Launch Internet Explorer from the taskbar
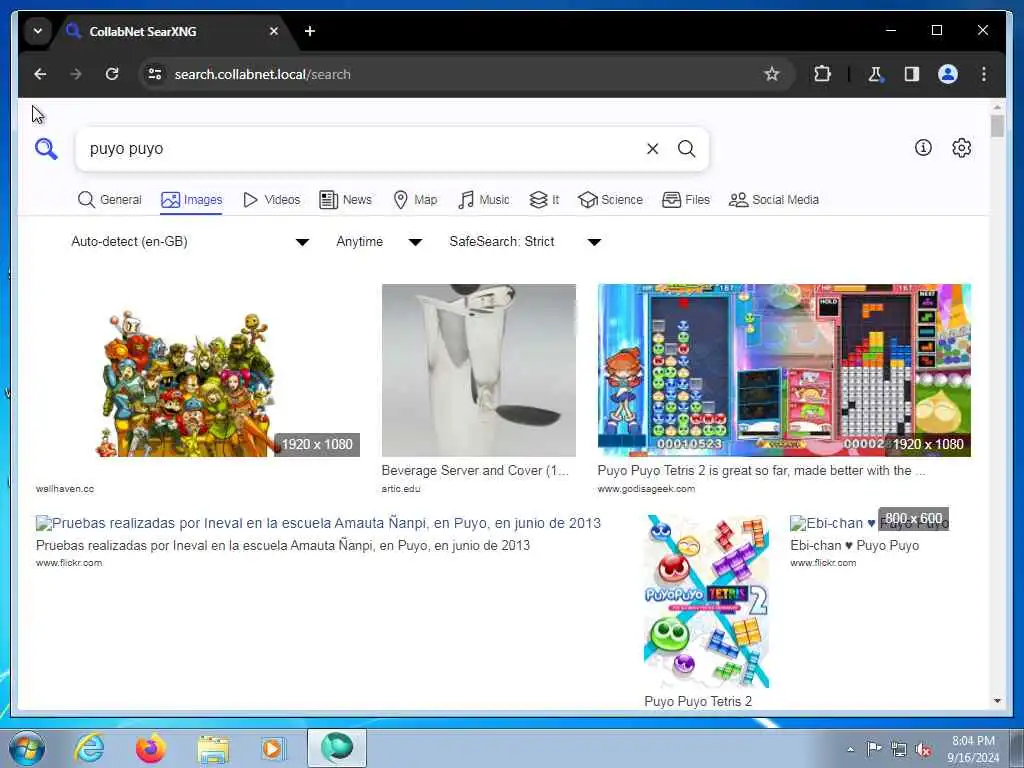Viewport: 1024px width, 768px height. tap(89, 748)
